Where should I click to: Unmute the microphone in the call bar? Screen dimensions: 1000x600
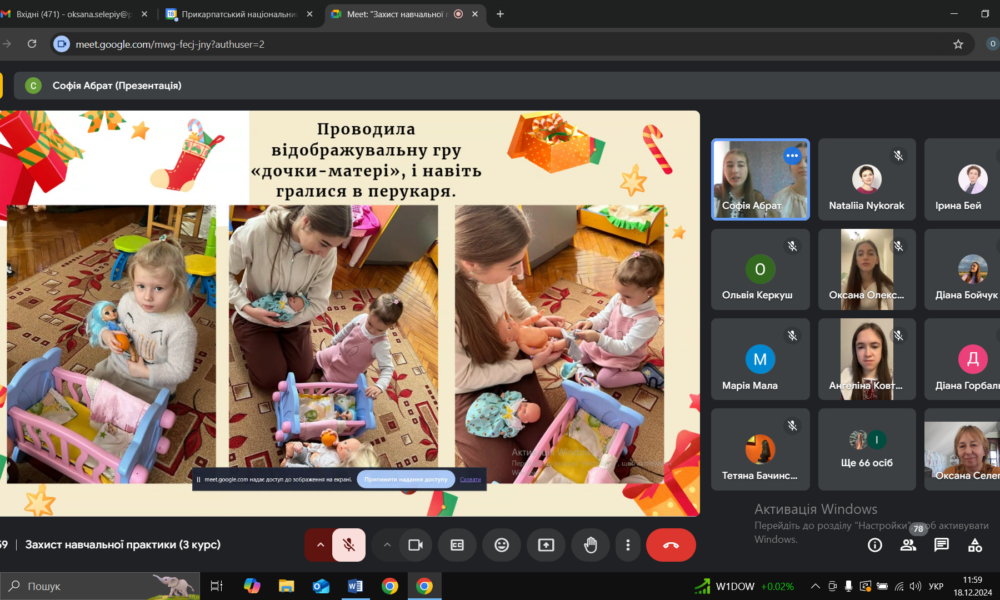coord(349,545)
